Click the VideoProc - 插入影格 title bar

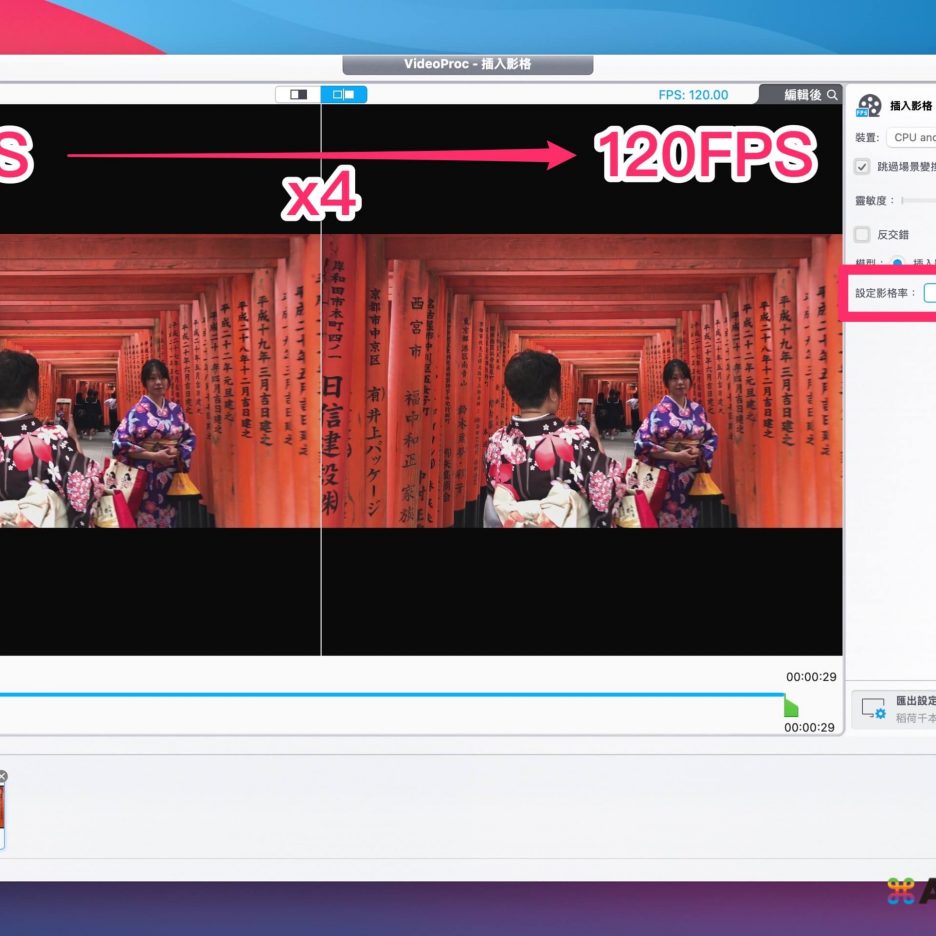tap(467, 64)
